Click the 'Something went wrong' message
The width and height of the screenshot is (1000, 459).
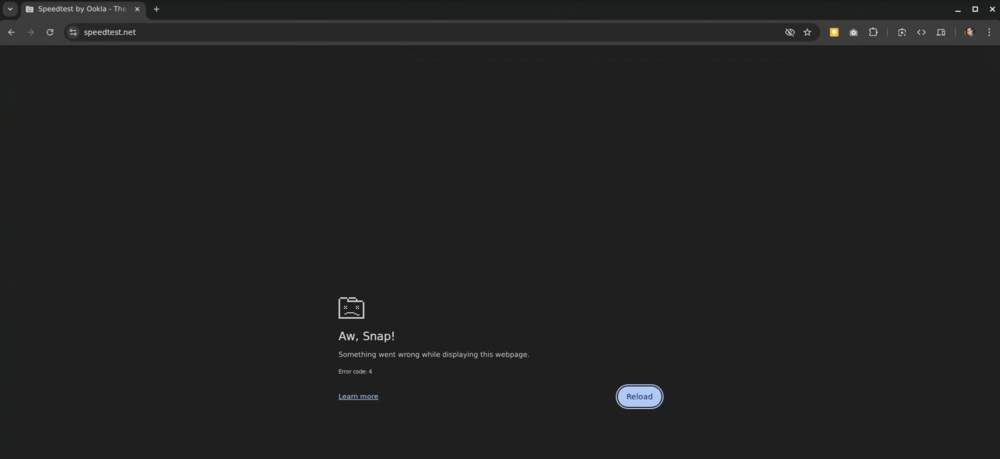click(434, 354)
